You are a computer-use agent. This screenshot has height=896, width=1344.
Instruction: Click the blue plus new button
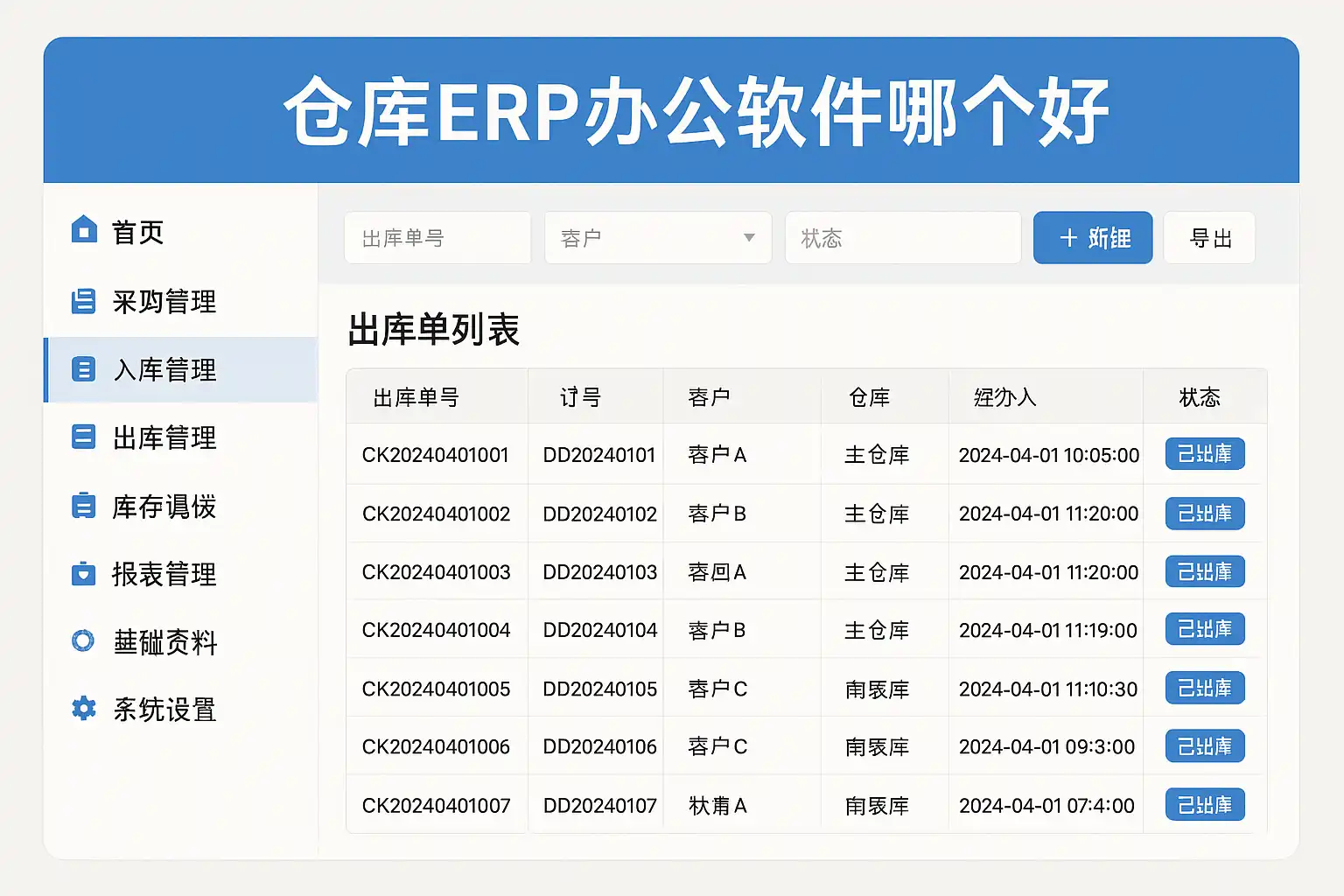[x=1093, y=238]
